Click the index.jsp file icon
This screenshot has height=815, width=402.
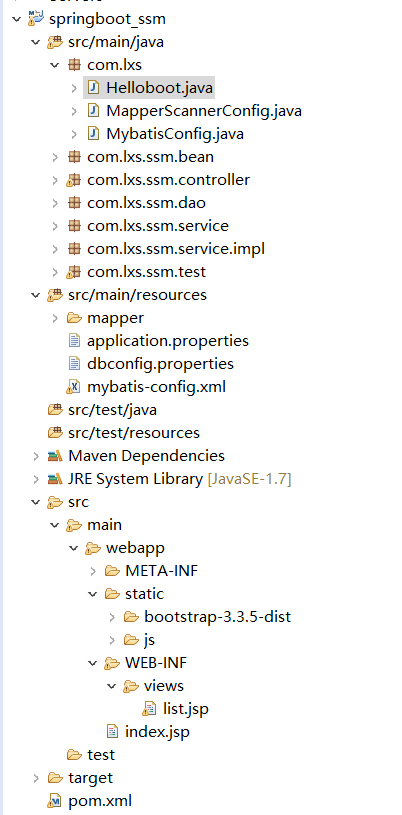coord(112,731)
